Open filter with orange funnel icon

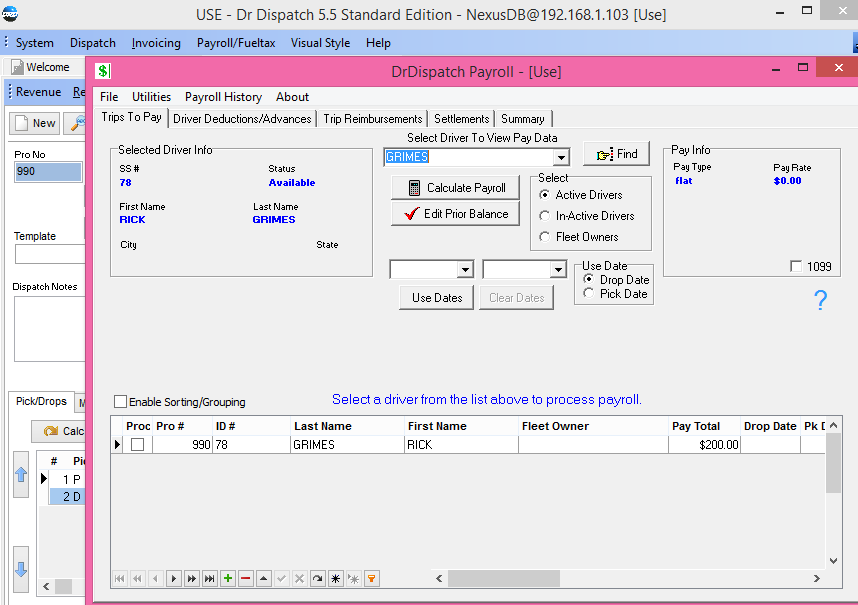click(372, 578)
